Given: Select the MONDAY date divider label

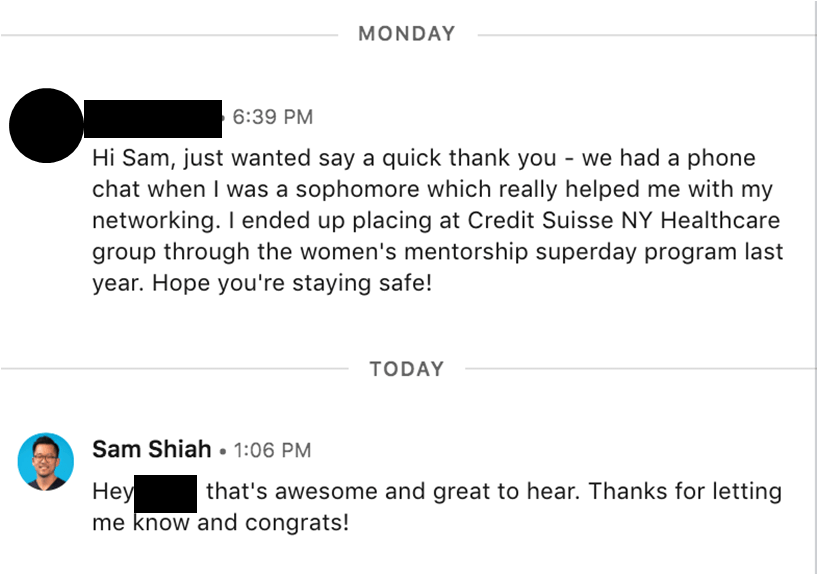Looking at the screenshot, I should click(x=407, y=34).
